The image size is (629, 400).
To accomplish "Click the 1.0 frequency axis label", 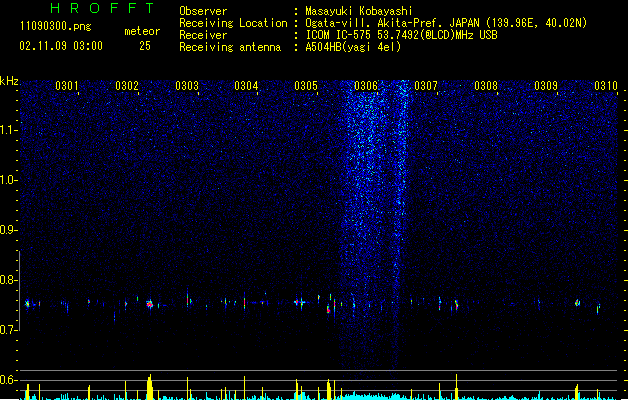I will 9,180.
